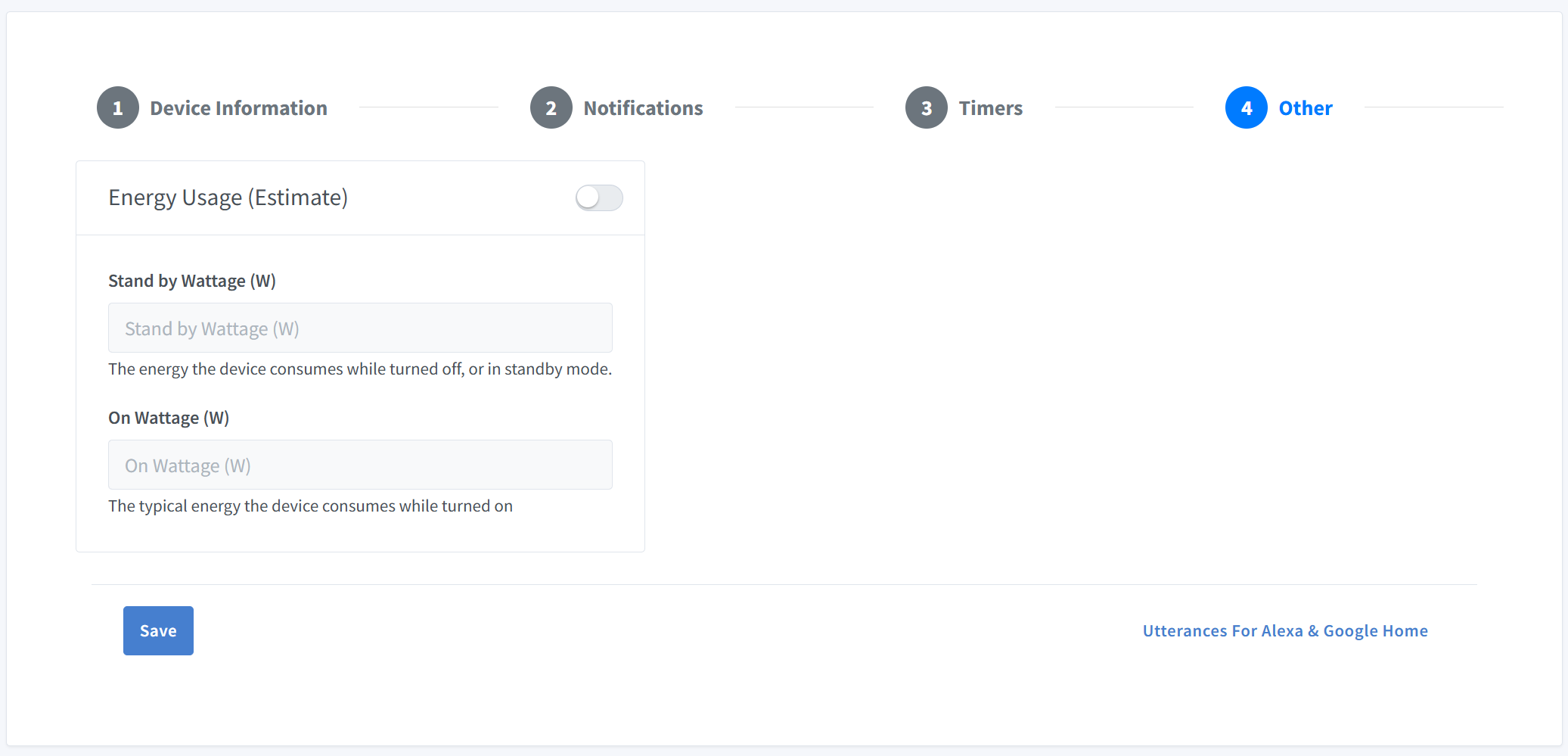Click the Stand by Wattage (W) field label

192,282
